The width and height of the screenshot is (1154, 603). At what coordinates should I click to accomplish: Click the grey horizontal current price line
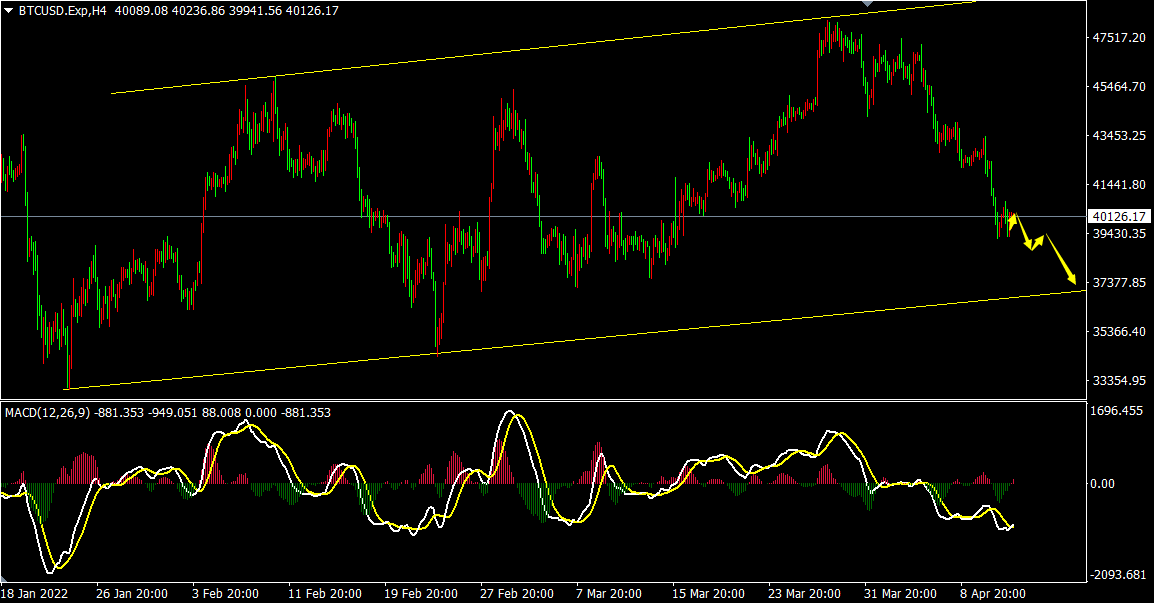click(300, 216)
